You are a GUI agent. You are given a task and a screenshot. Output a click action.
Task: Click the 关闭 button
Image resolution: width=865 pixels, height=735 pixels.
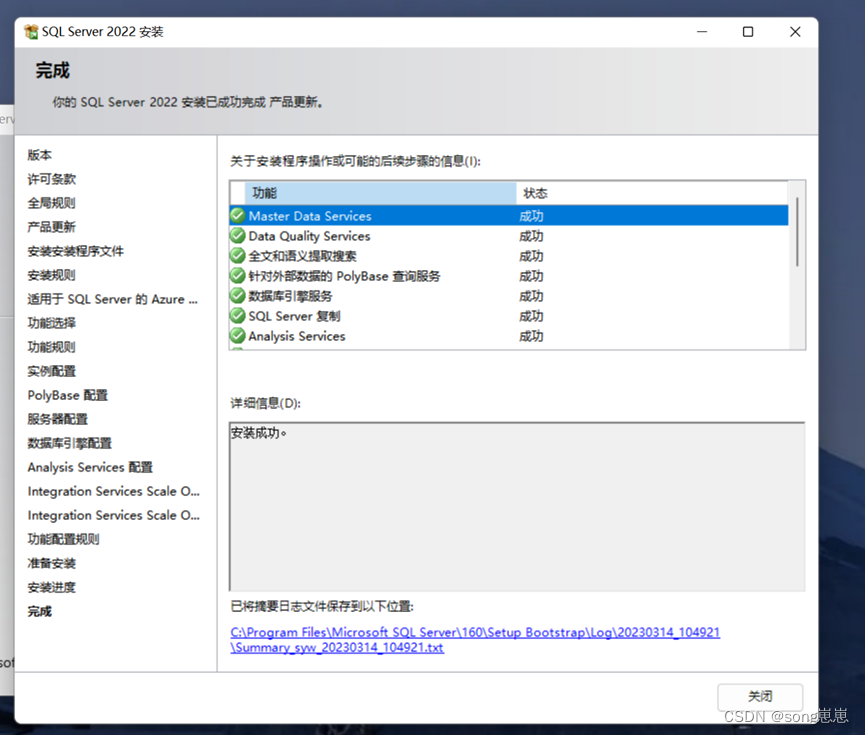coord(760,696)
